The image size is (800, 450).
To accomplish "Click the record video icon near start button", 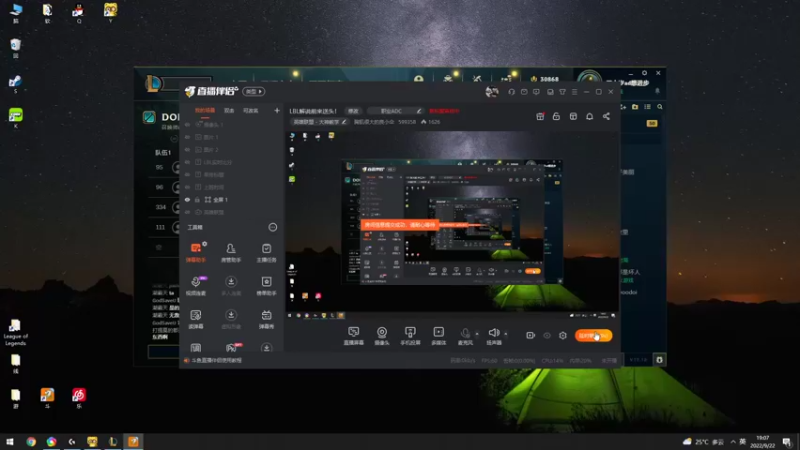I will (531, 335).
